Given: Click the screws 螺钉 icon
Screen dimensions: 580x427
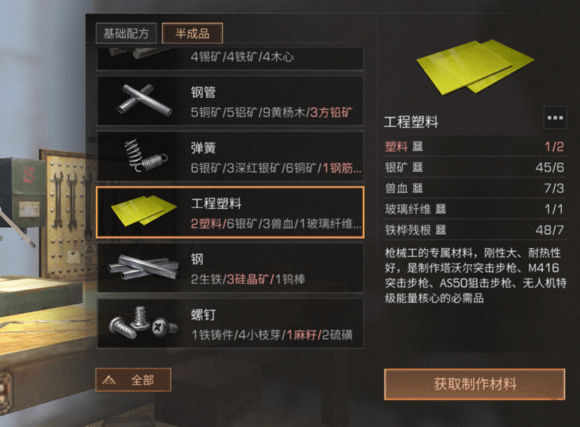Looking at the screenshot, I should pos(144,323).
